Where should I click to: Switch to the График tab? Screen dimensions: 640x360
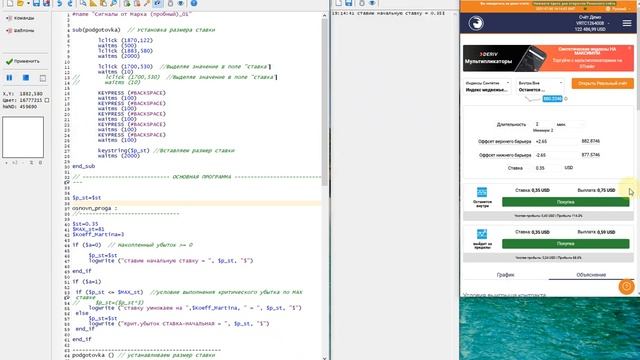pyautogui.click(x=505, y=275)
